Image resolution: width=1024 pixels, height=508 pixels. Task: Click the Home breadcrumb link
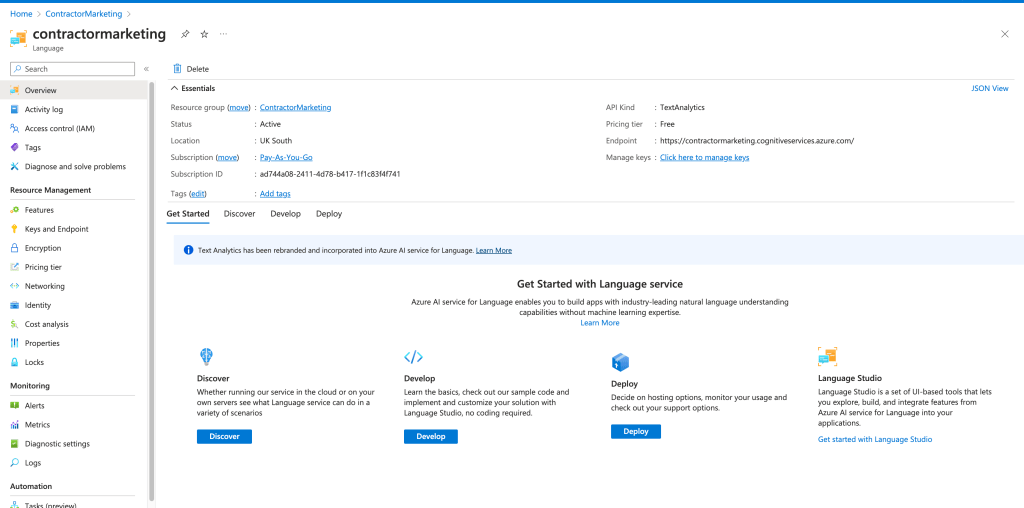[21, 14]
